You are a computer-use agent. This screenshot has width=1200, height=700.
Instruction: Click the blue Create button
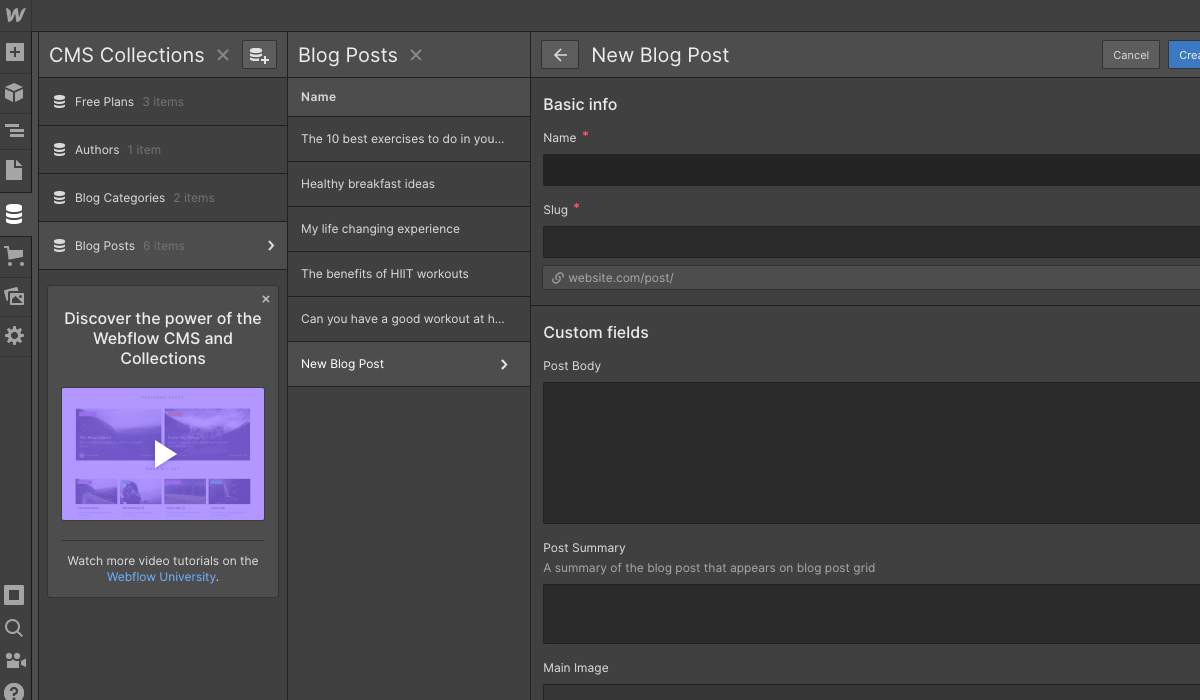(1185, 55)
